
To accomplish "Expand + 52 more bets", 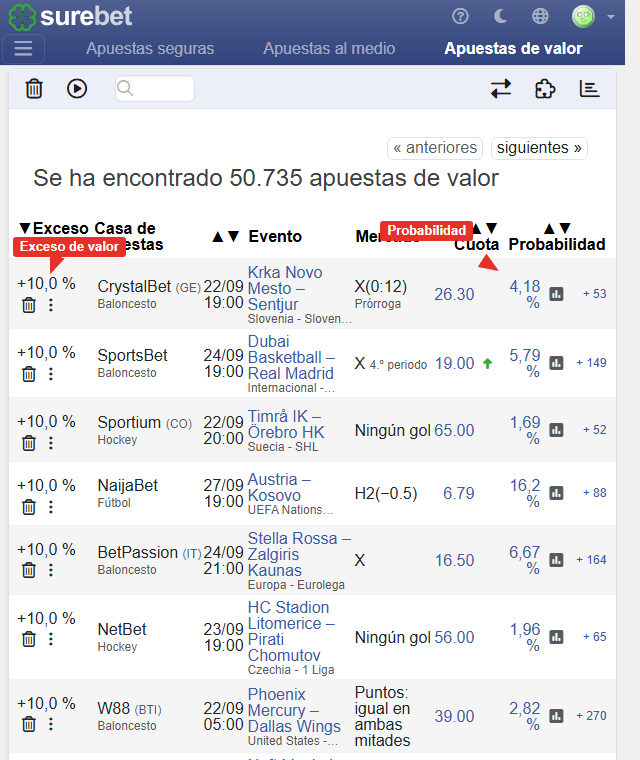I will [x=594, y=430].
